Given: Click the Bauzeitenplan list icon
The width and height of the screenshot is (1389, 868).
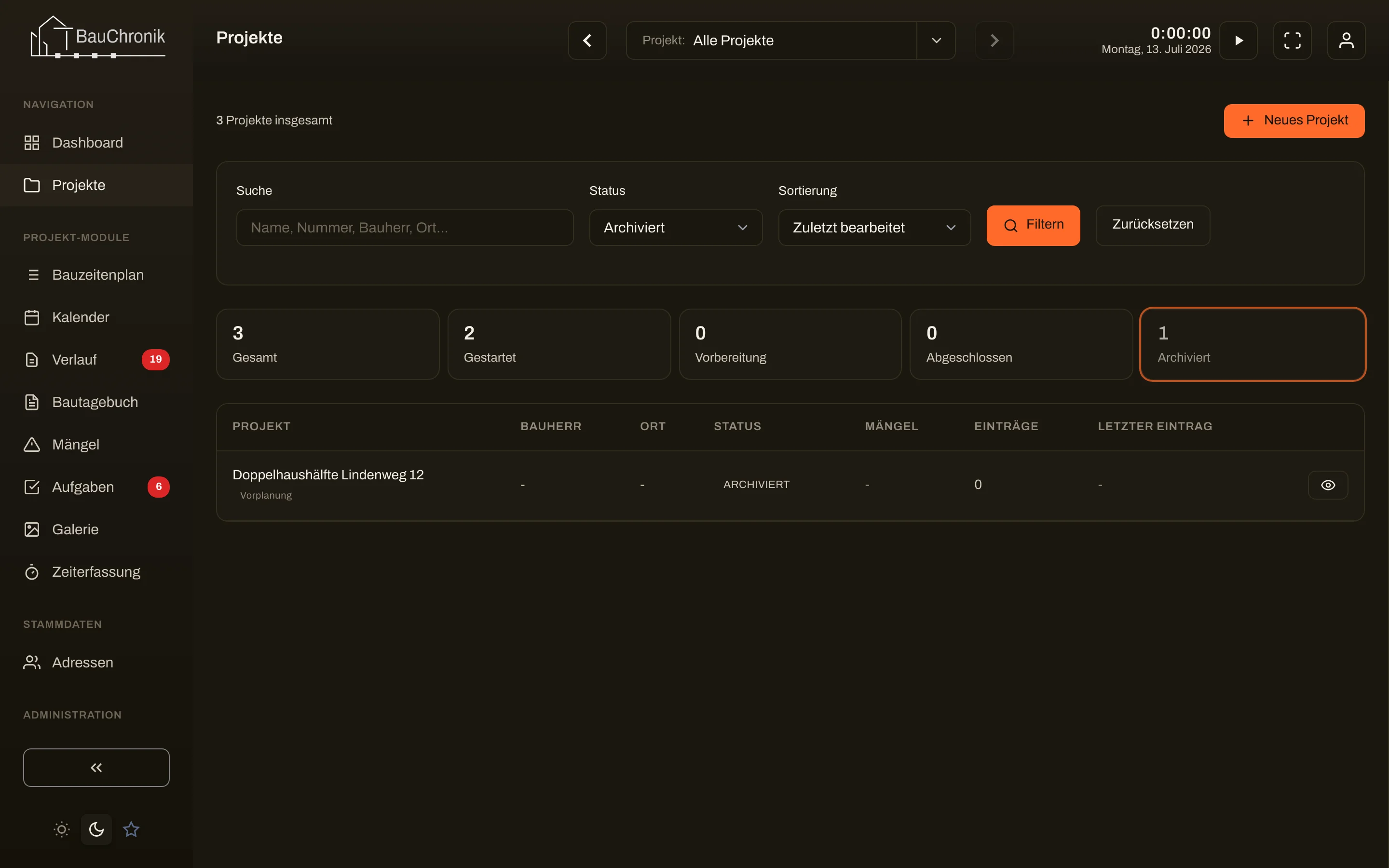Looking at the screenshot, I should [x=33, y=275].
